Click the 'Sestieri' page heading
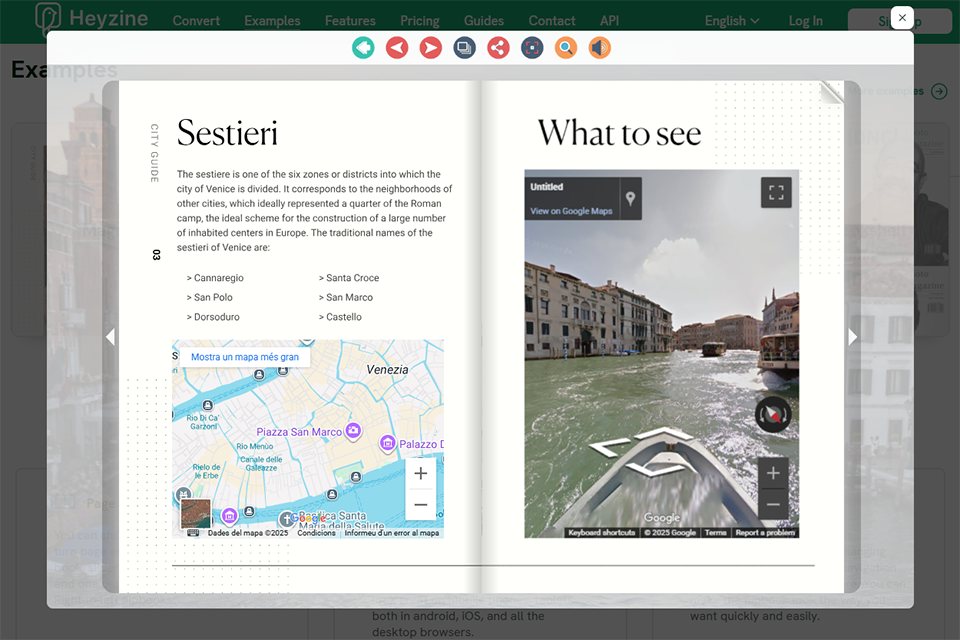This screenshot has height=640, width=960. [x=227, y=133]
